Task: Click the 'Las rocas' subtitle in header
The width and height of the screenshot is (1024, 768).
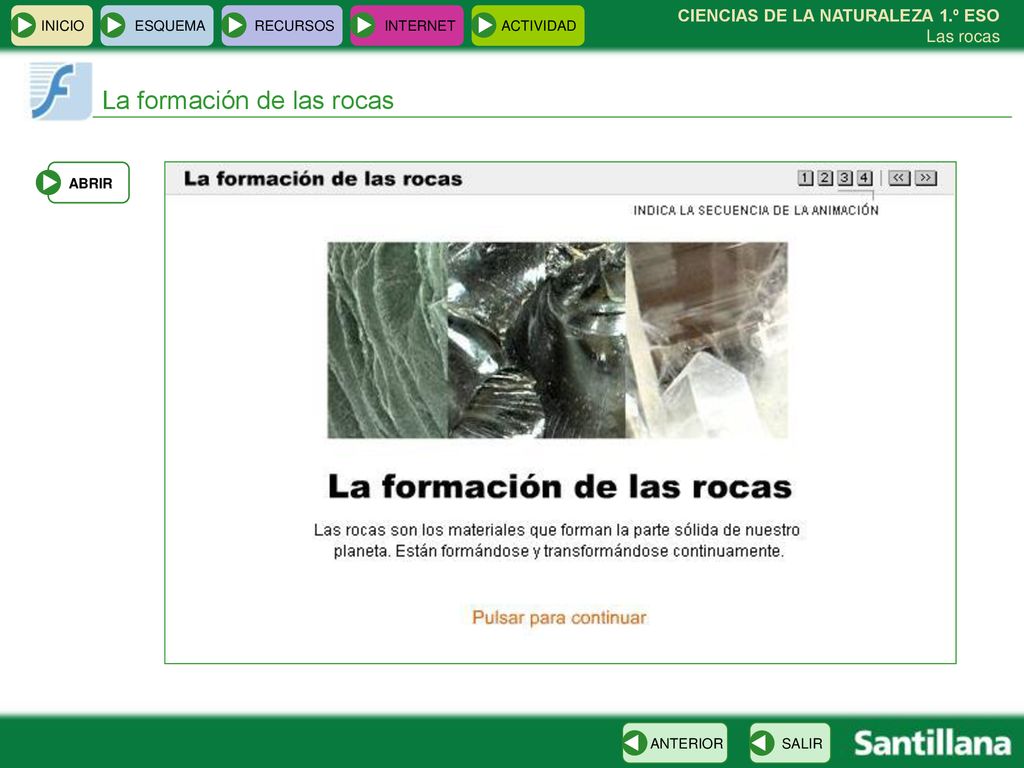Action: (x=963, y=37)
